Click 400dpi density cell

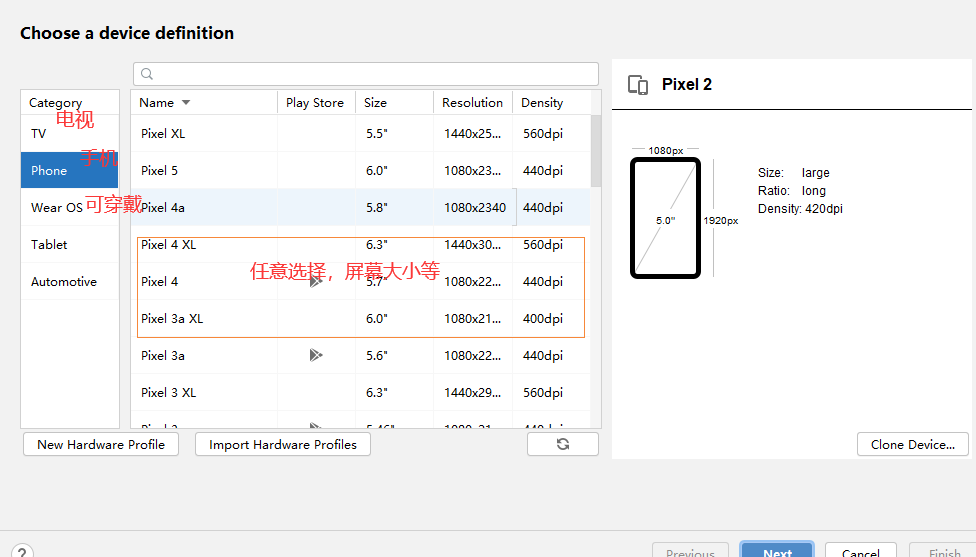tap(543, 319)
